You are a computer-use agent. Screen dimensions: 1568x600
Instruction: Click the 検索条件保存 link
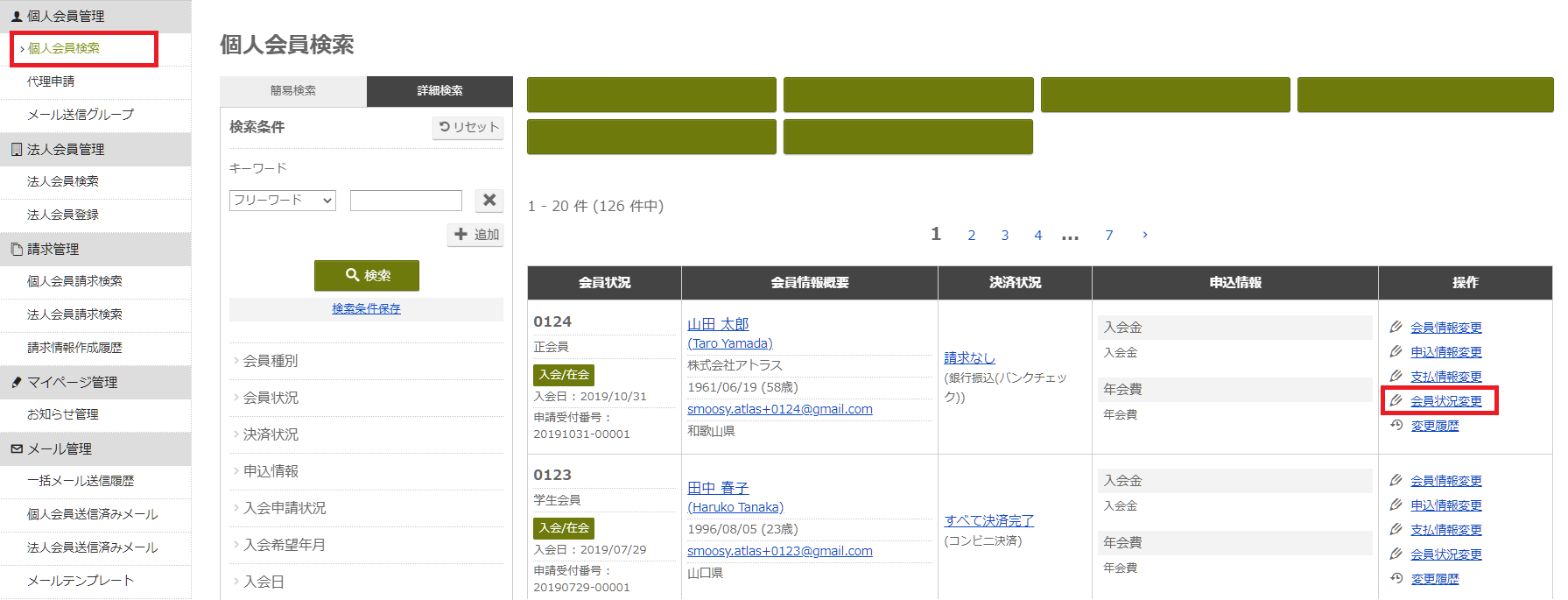click(x=366, y=308)
